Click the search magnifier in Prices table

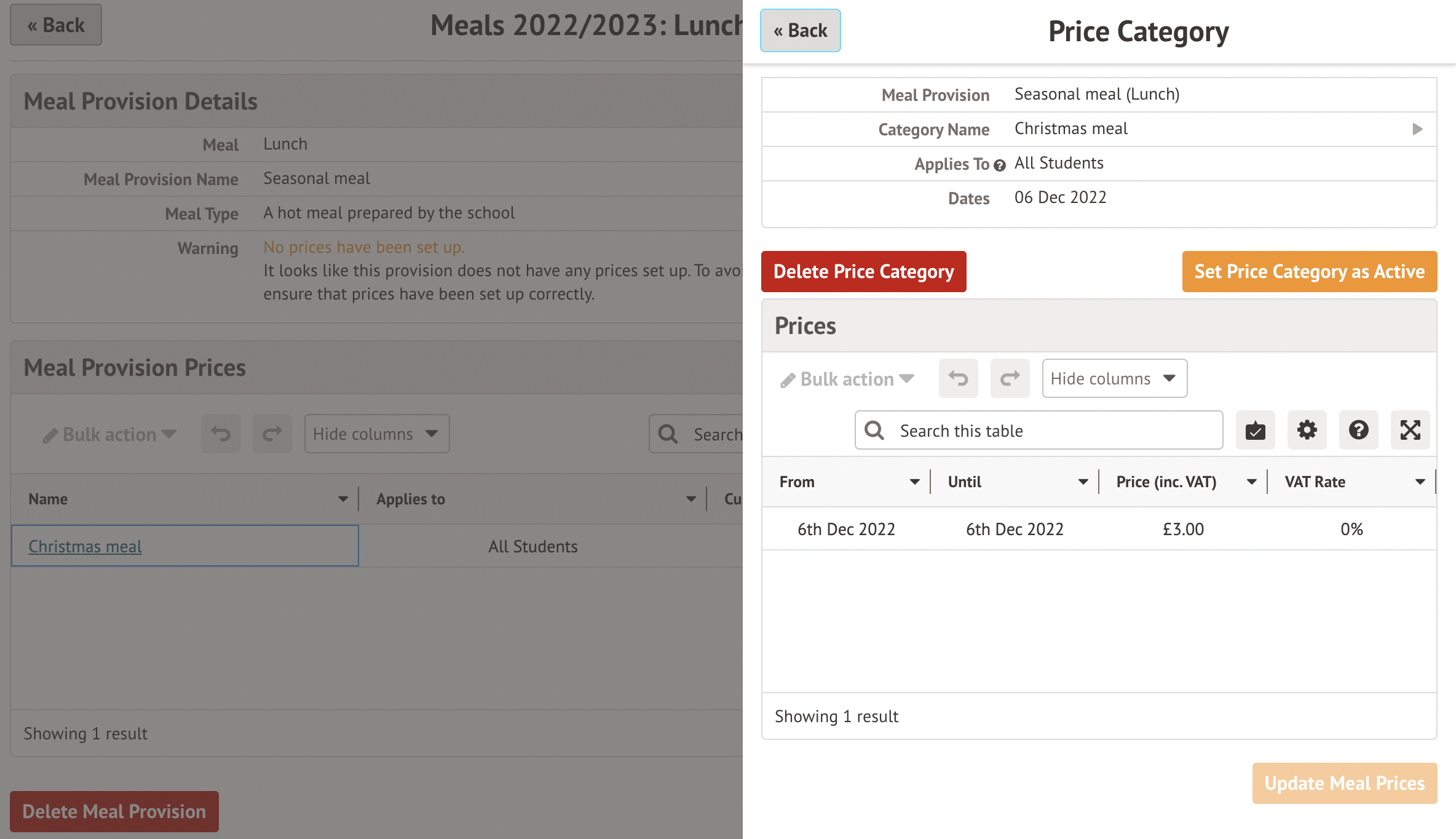874,431
